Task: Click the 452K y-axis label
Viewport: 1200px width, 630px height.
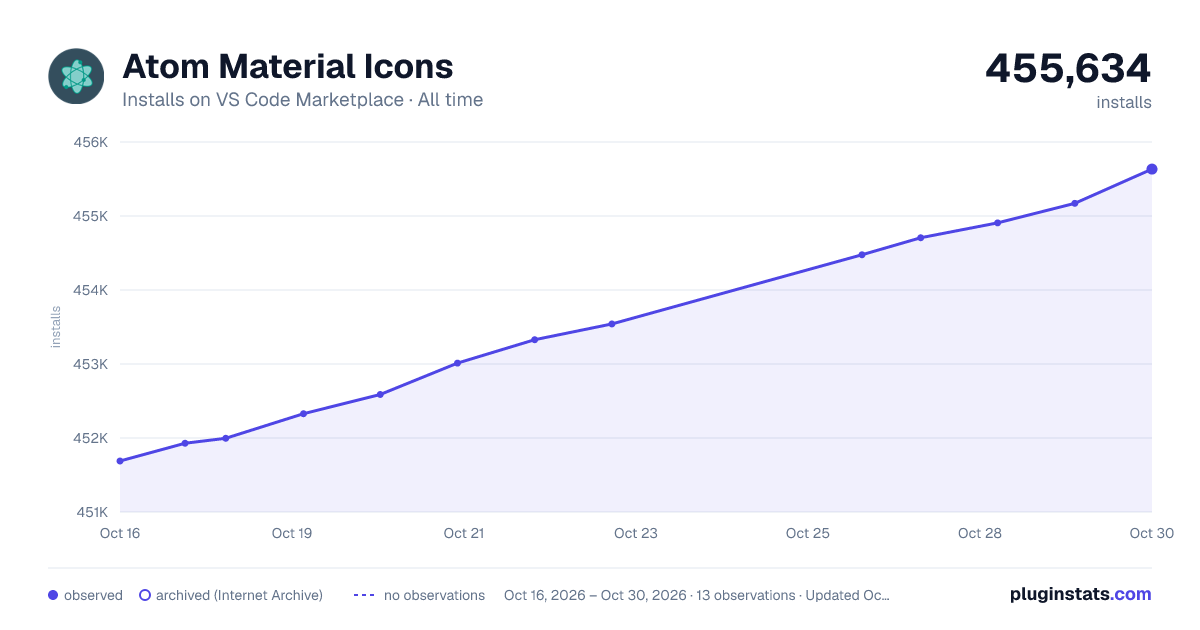Action: point(91,438)
